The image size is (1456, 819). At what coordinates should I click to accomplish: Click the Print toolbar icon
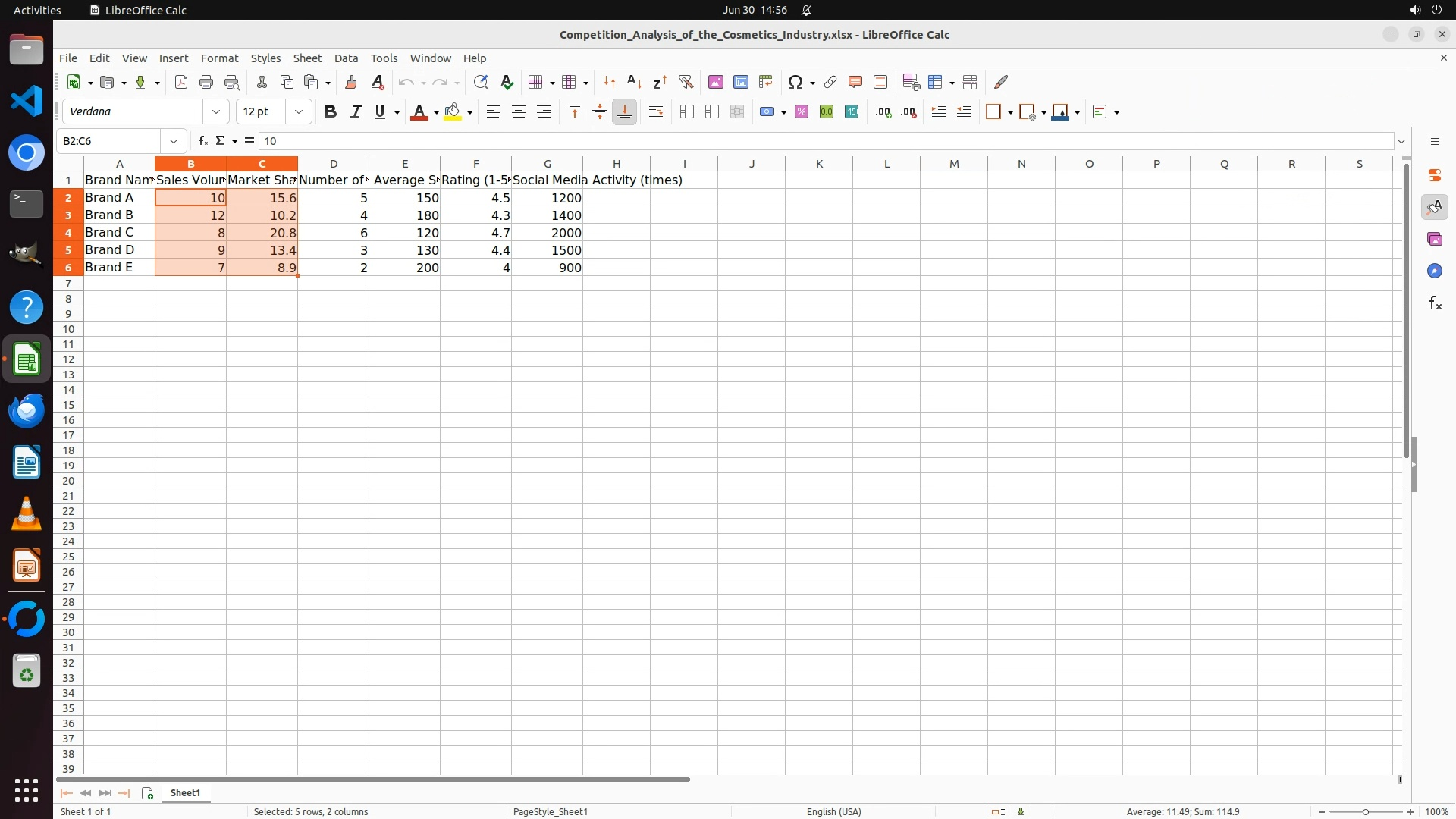[x=206, y=82]
